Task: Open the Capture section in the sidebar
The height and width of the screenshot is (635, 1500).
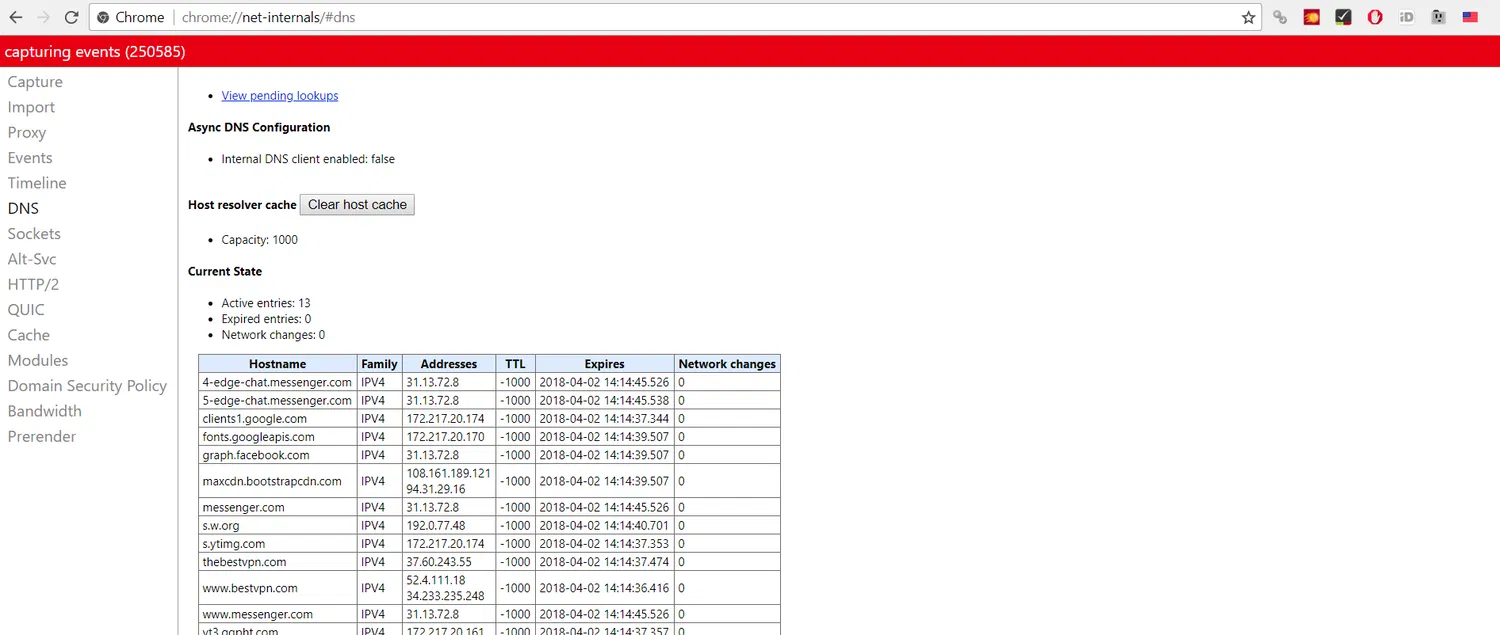Action: pos(35,82)
